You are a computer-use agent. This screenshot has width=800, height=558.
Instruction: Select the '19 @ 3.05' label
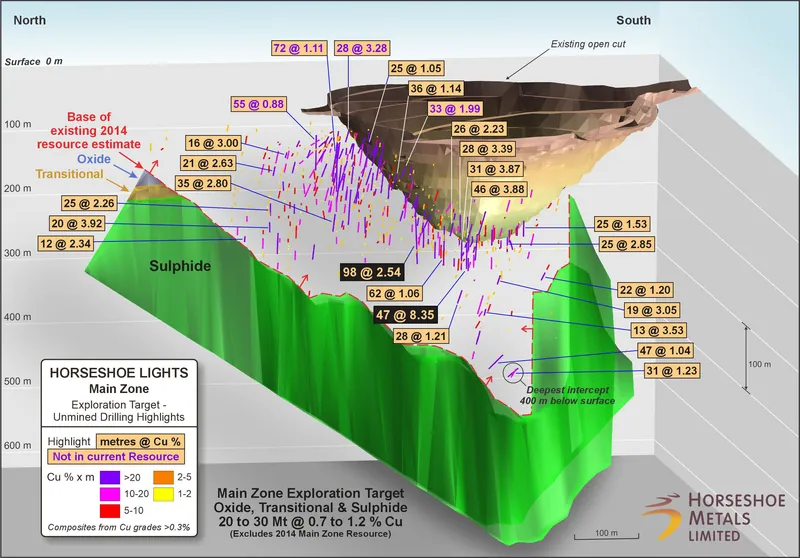652,310
